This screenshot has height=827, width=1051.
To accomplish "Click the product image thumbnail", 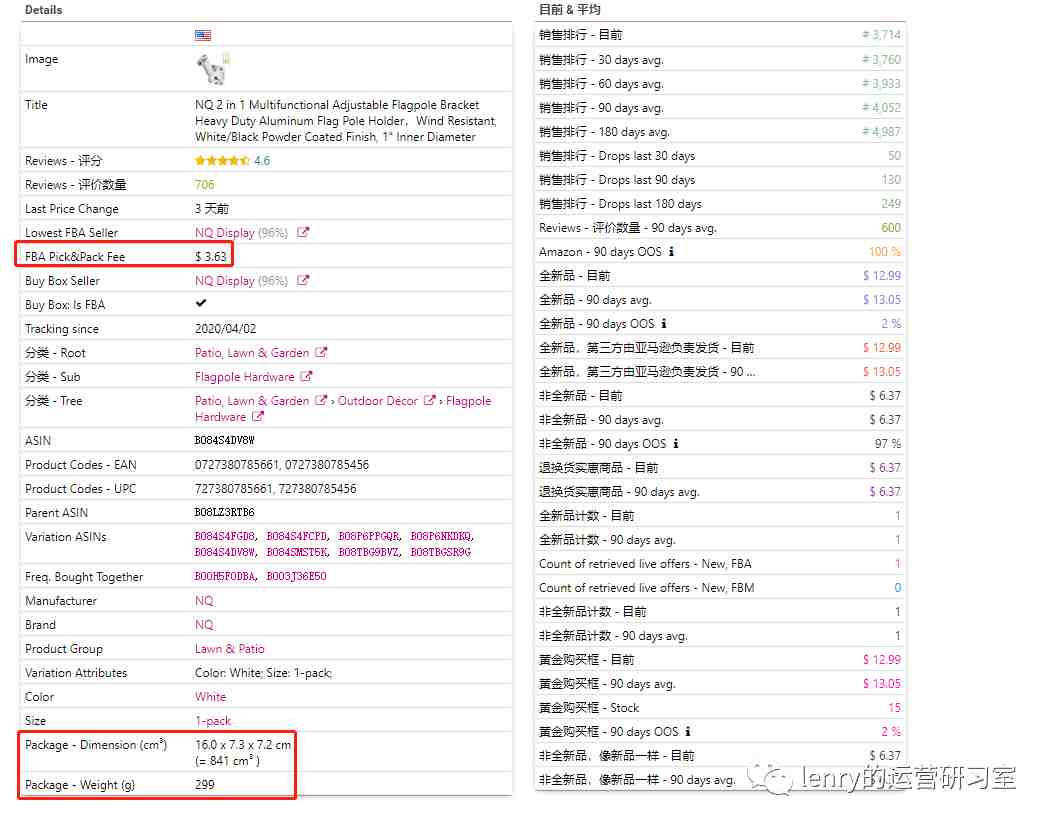I will tap(211, 68).
